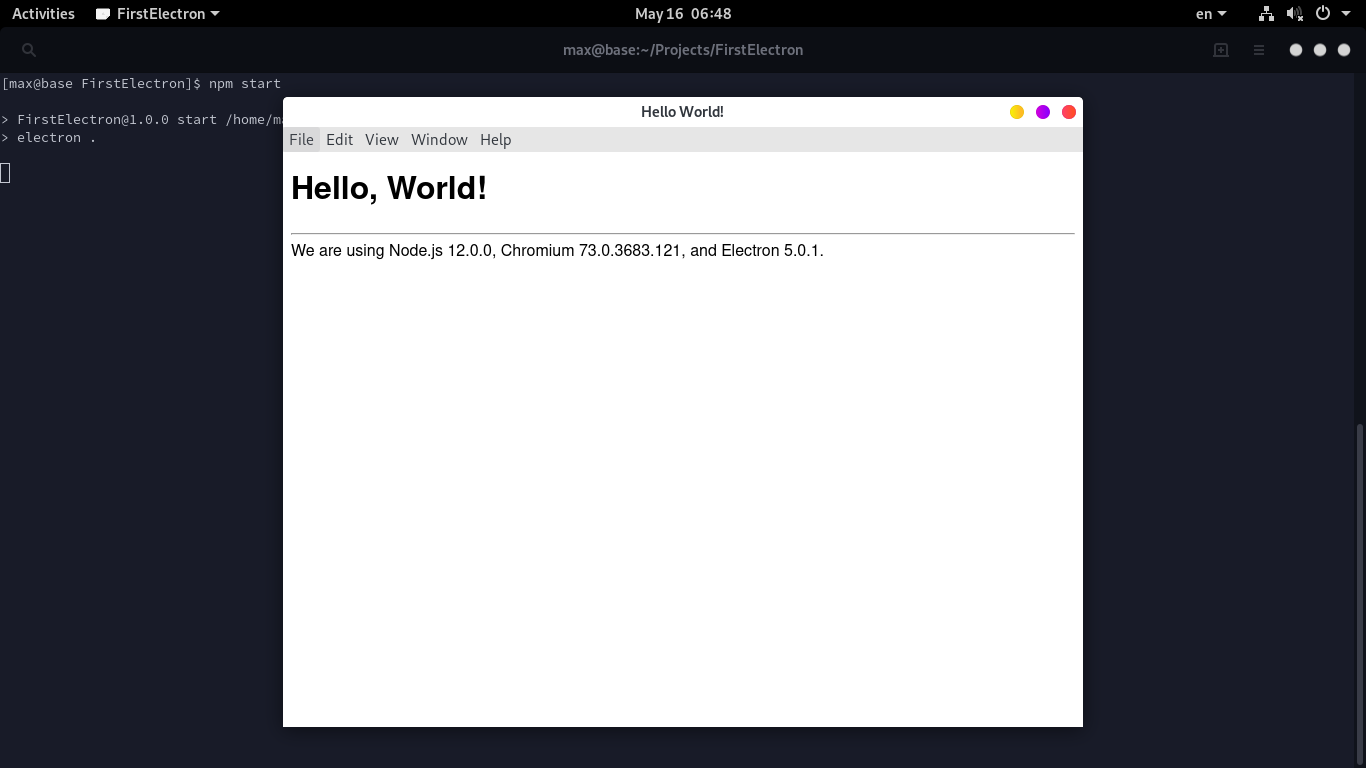The width and height of the screenshot is (1366, 768).
Task: Click the power icon in the top bar
Action: [x=1321, y=13]
